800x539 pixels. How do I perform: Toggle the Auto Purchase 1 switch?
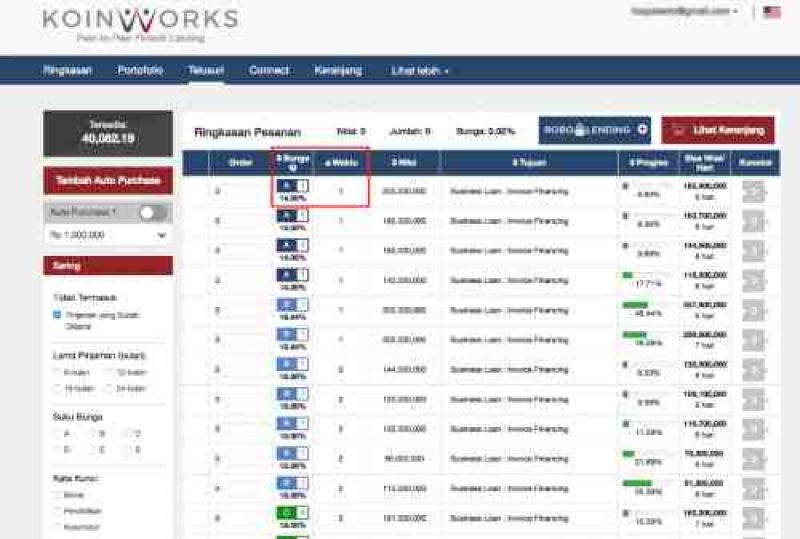click(153, 213)
